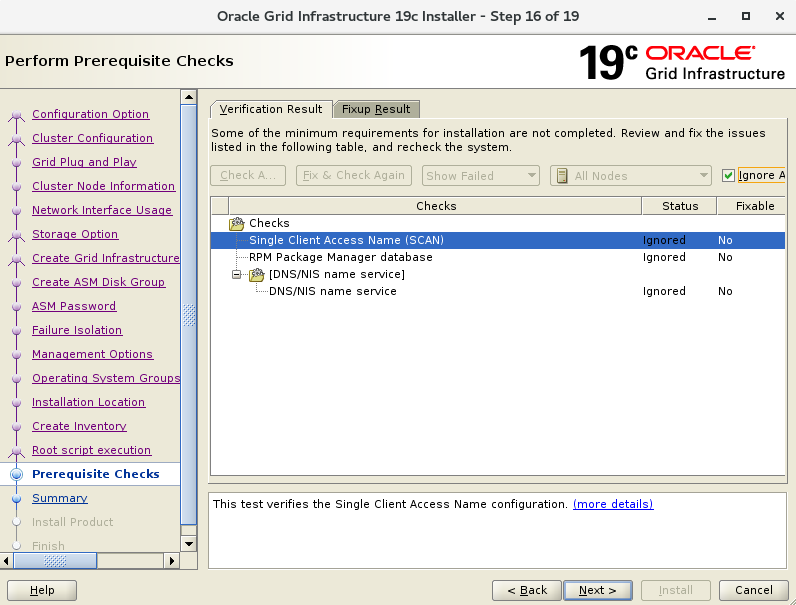Screen dimensions: 796x605
Task: Click the Status column header
Action: [680, 206]
